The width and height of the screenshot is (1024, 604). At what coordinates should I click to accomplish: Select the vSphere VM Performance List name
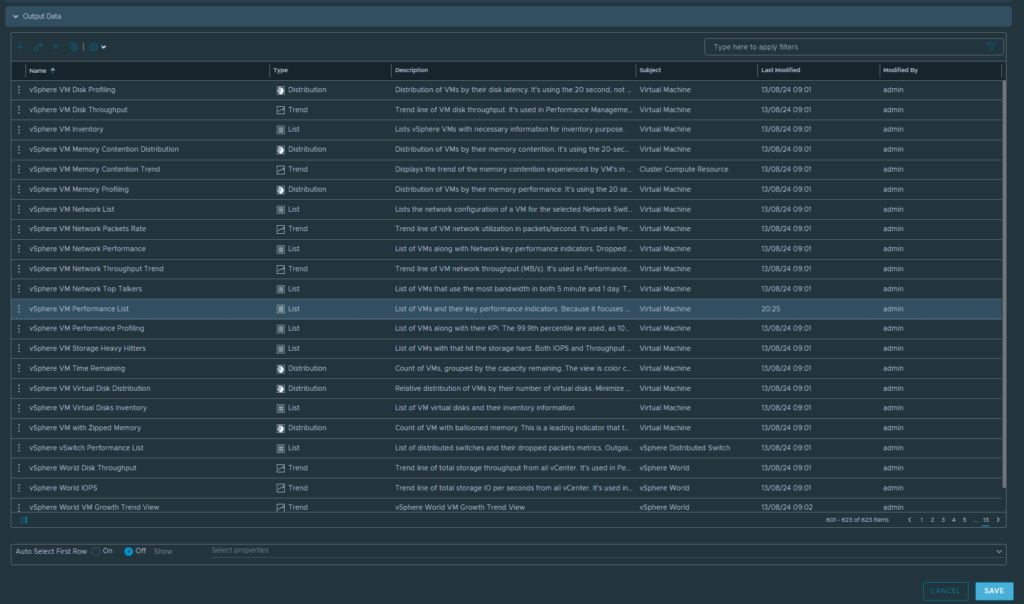coord(79,309)
